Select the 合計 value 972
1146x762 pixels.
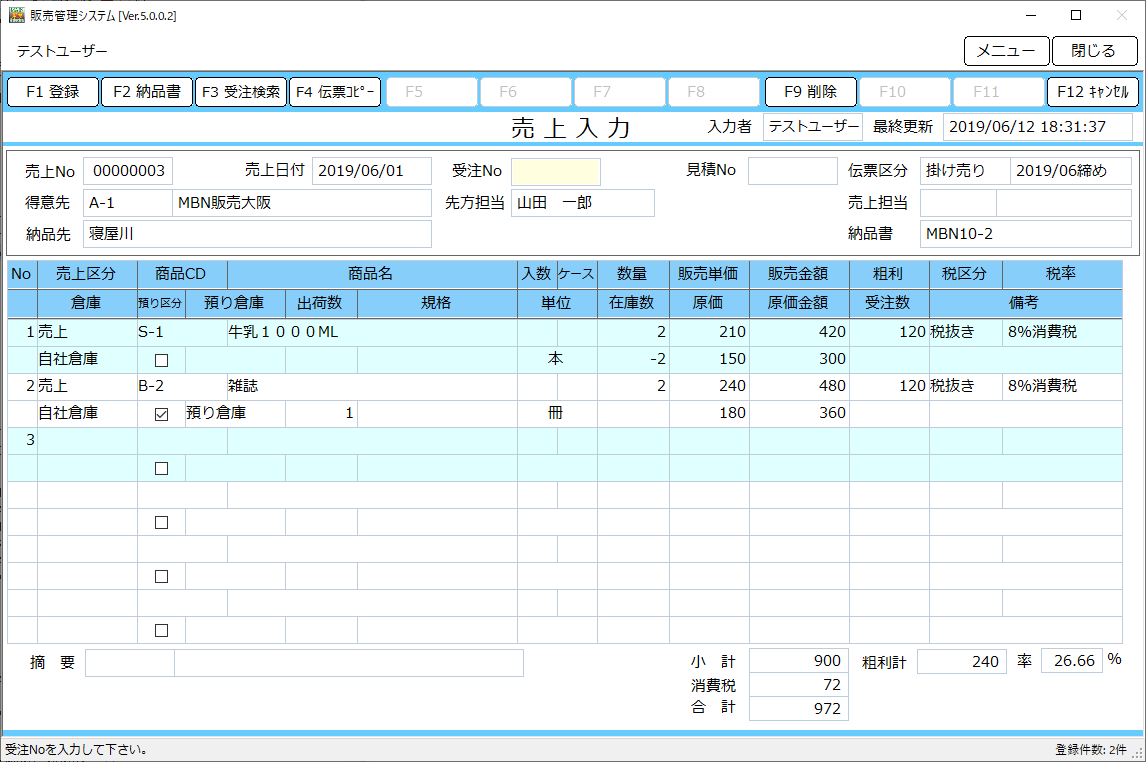tap(799, 709)
